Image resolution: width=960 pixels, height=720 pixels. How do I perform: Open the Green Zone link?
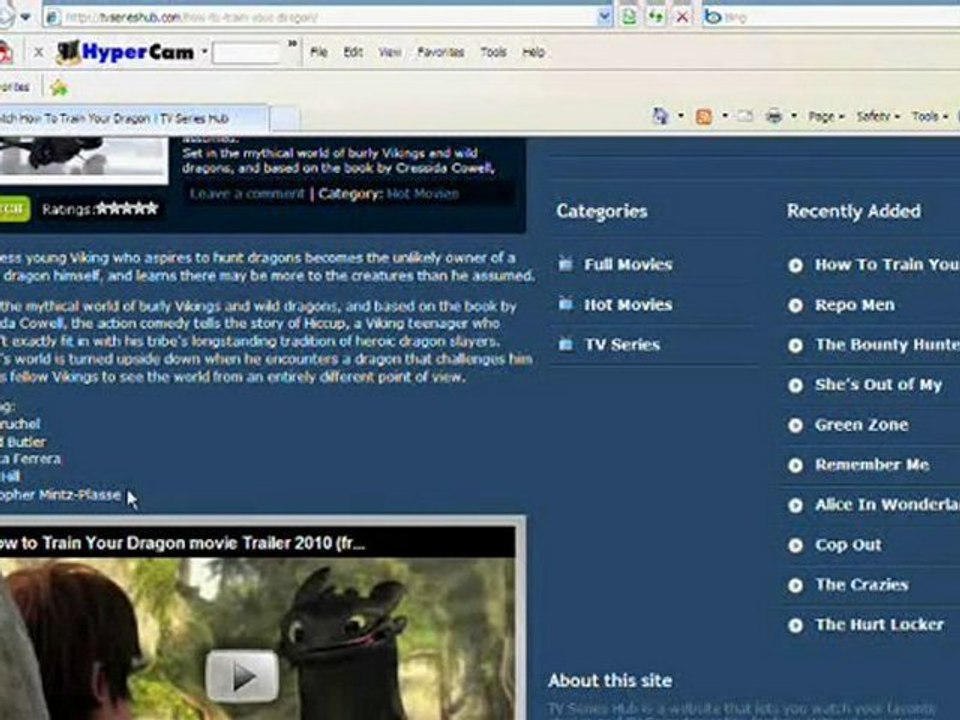pos(861,425)
